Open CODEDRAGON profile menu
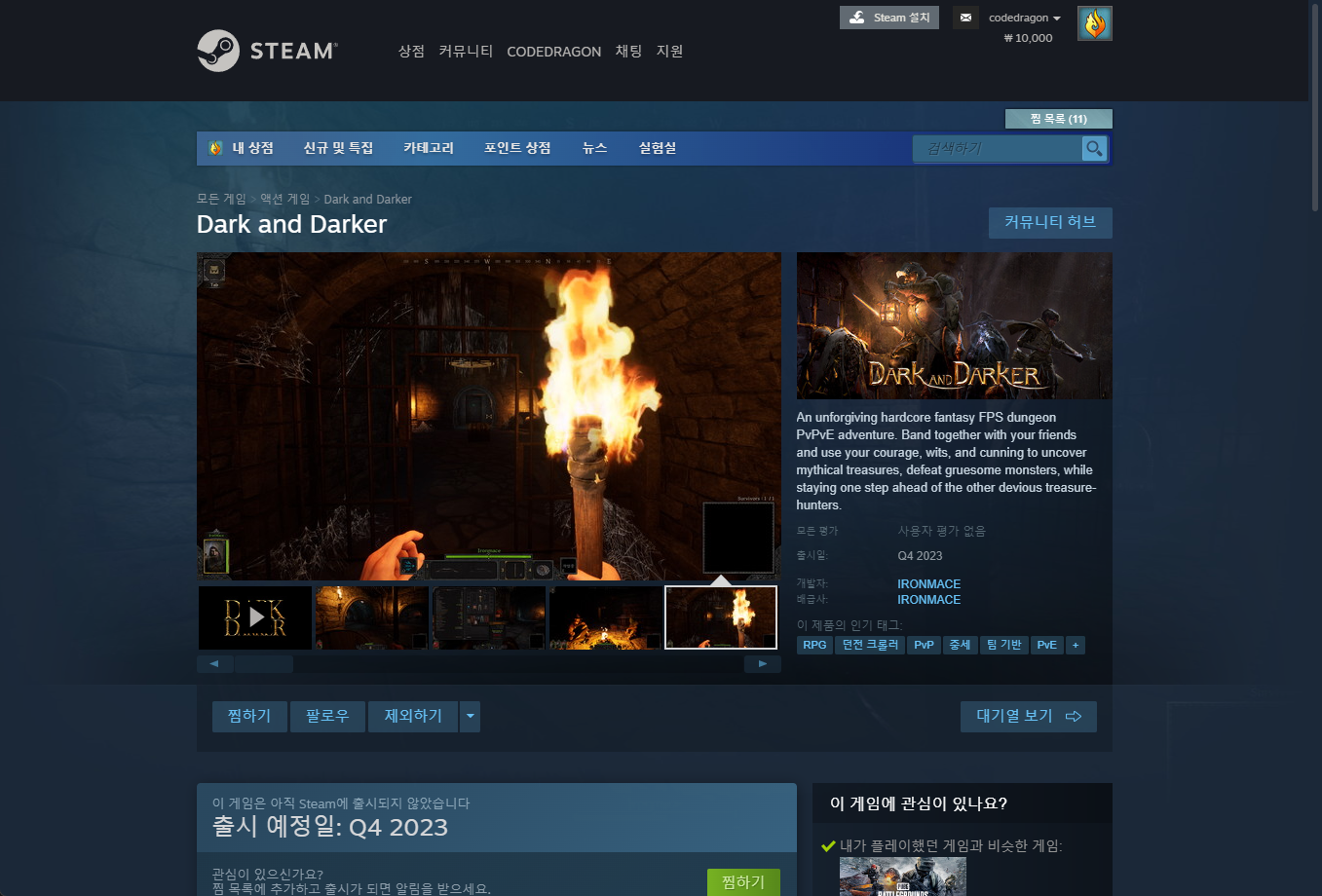 click(x=553, y=52)
